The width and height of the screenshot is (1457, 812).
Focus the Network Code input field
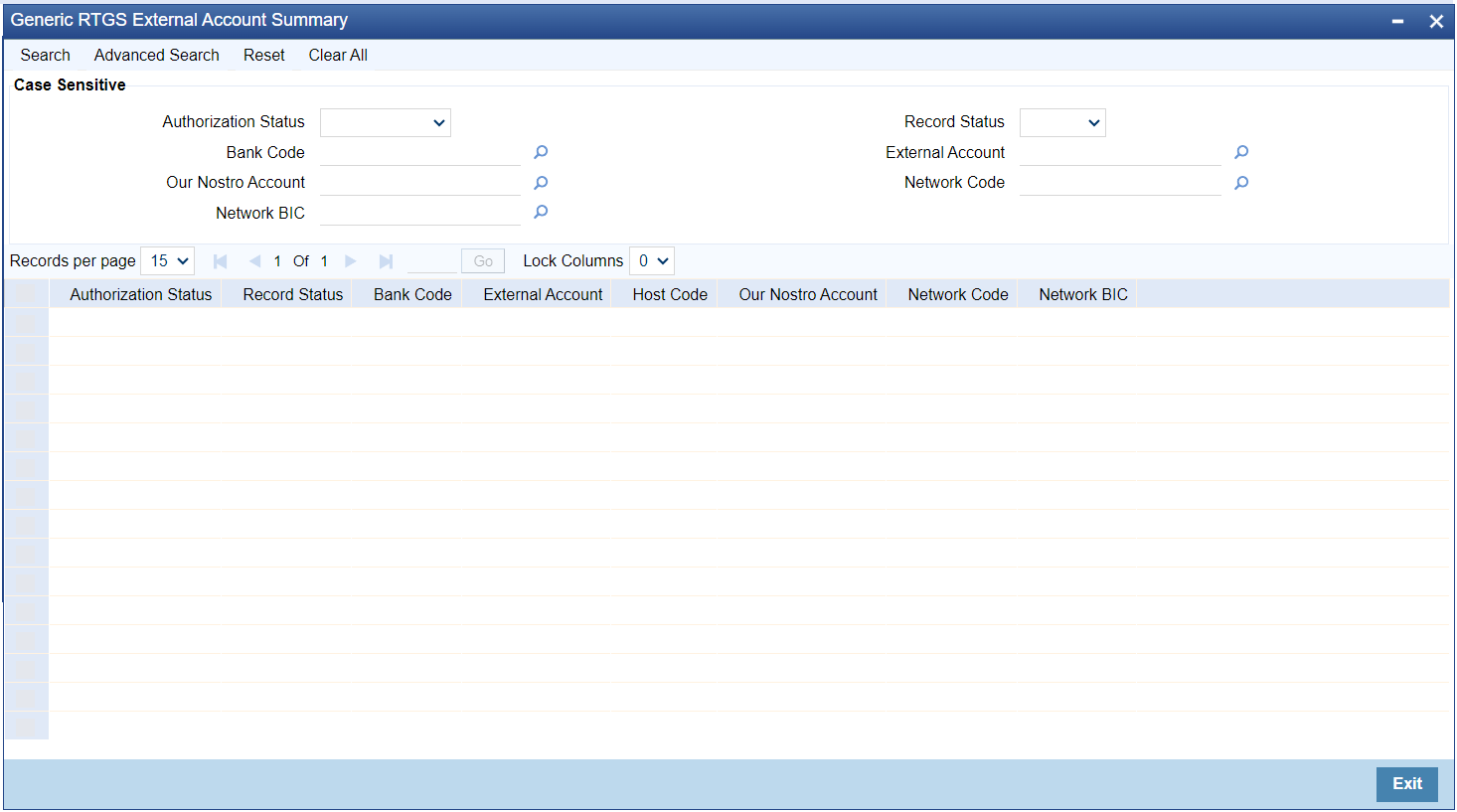pyautogui.click(x=1120, y=183)
